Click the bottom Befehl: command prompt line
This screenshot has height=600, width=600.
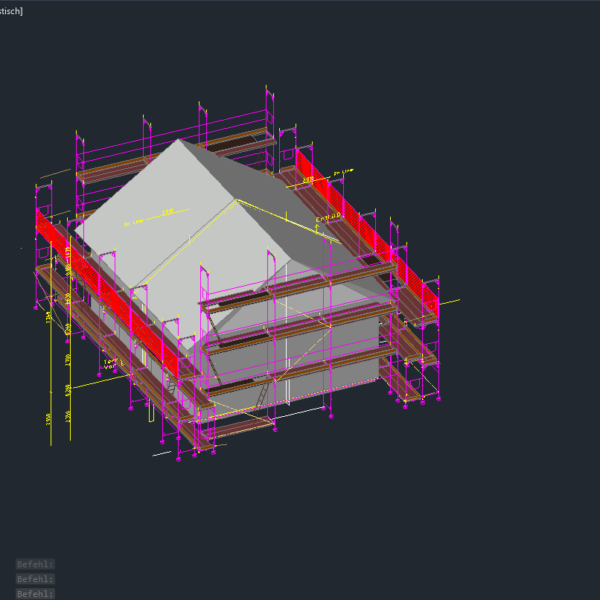point(35,593)
